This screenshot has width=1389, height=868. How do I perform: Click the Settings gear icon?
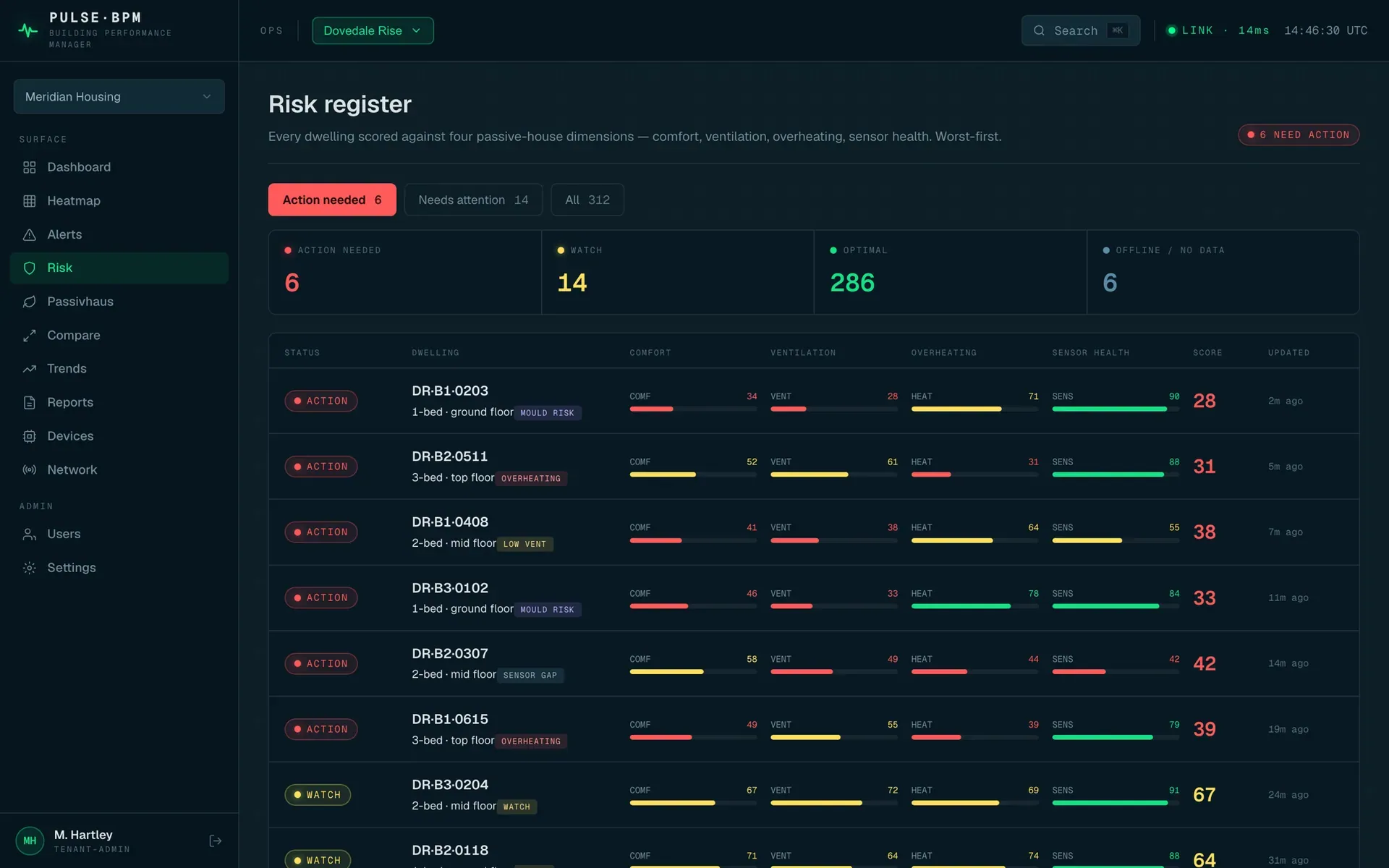coord(29,568)
